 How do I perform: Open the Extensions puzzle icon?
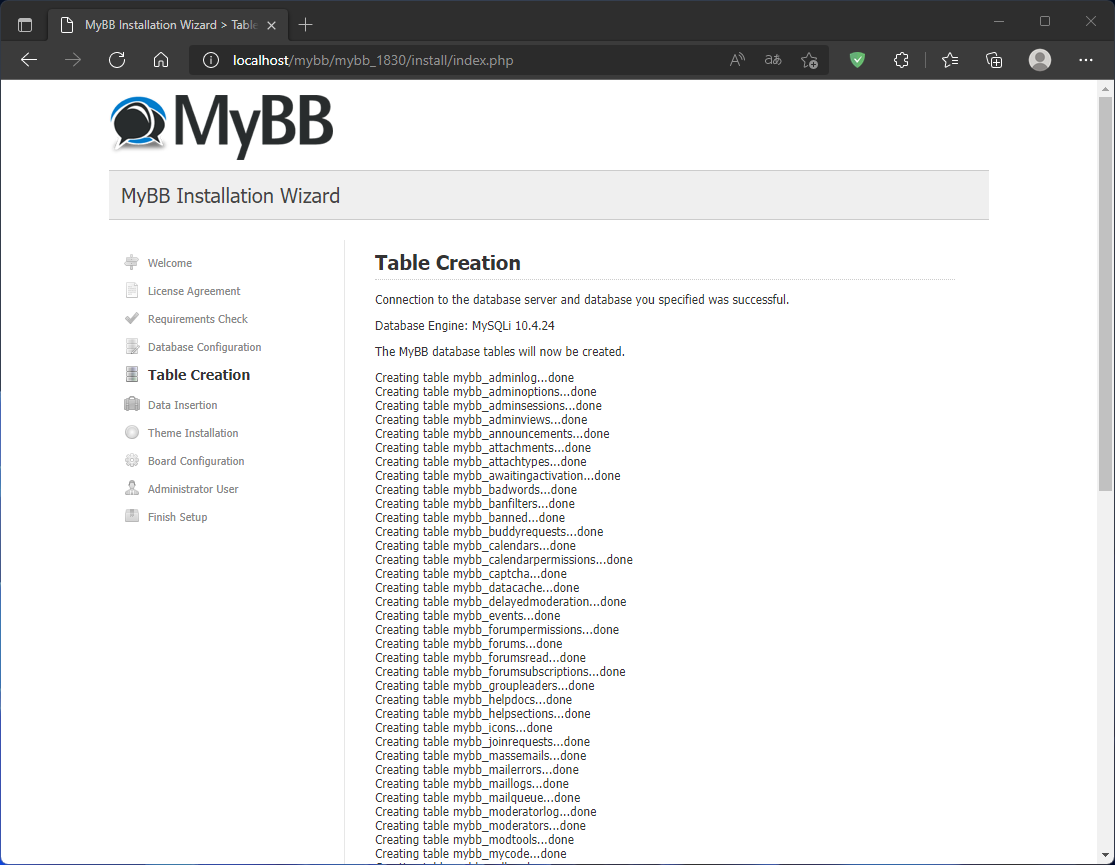pos(901,60)
